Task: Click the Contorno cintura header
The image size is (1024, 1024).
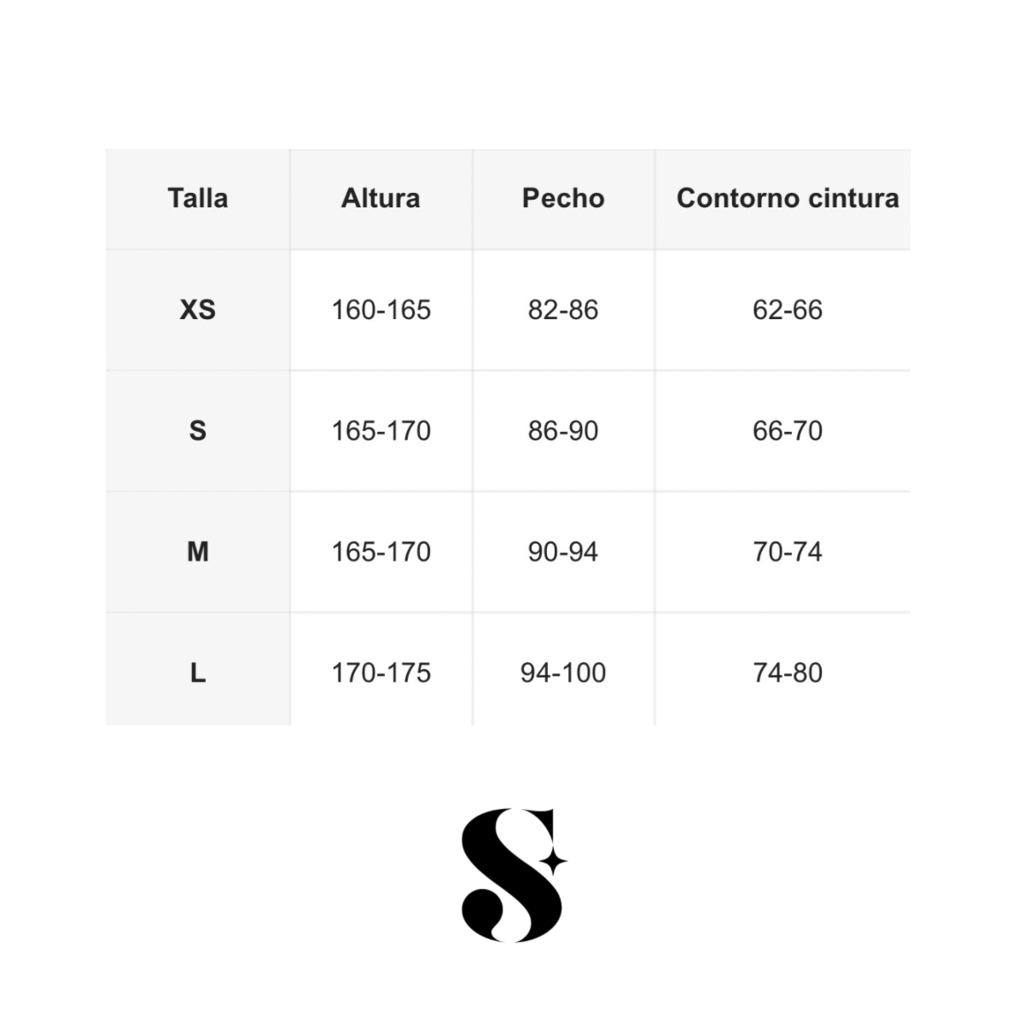Action: (x=788, y=199)
